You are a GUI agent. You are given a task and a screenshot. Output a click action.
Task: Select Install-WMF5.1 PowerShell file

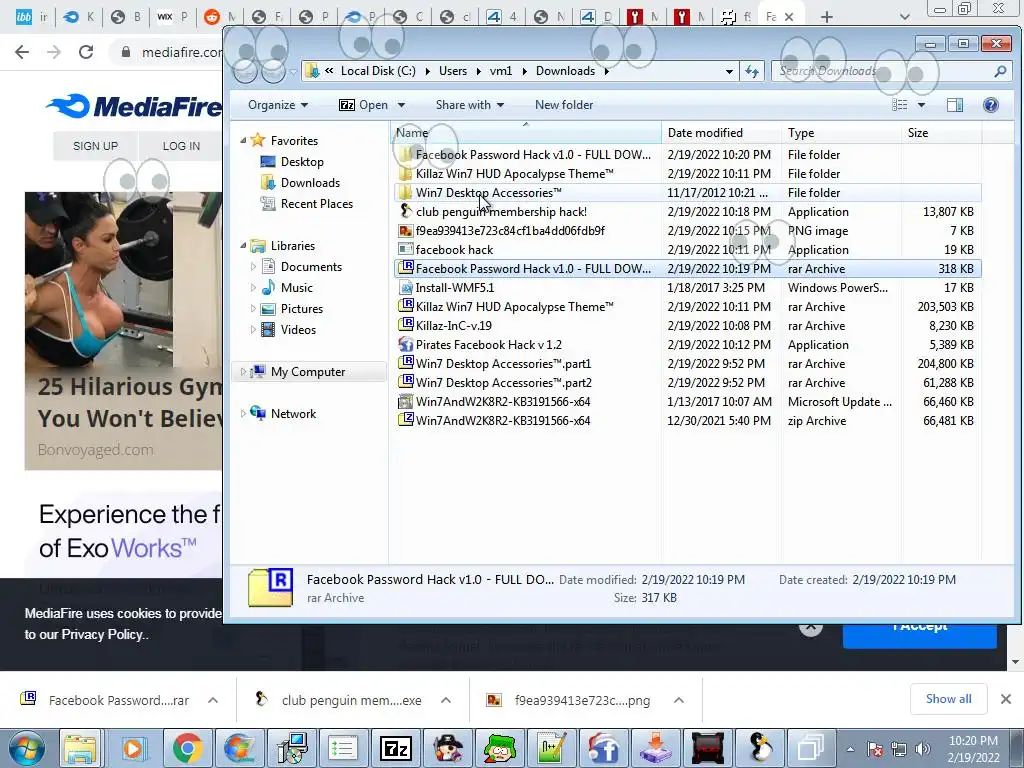point(687,287)
